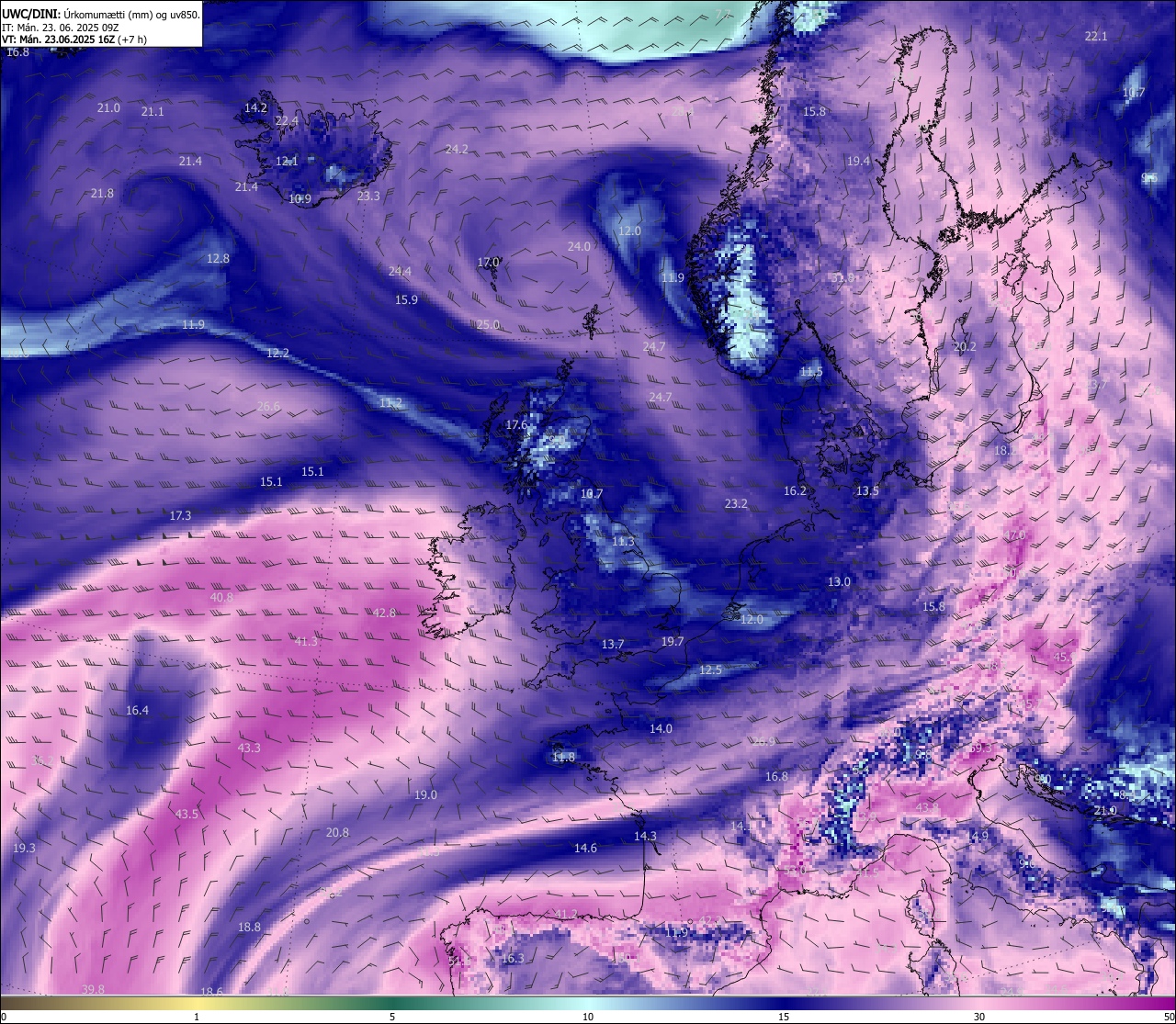Click the 11.8 value over Brittany
Image resolution: width=1176 pixels, height=1024 pixels.
pos(563,757)
